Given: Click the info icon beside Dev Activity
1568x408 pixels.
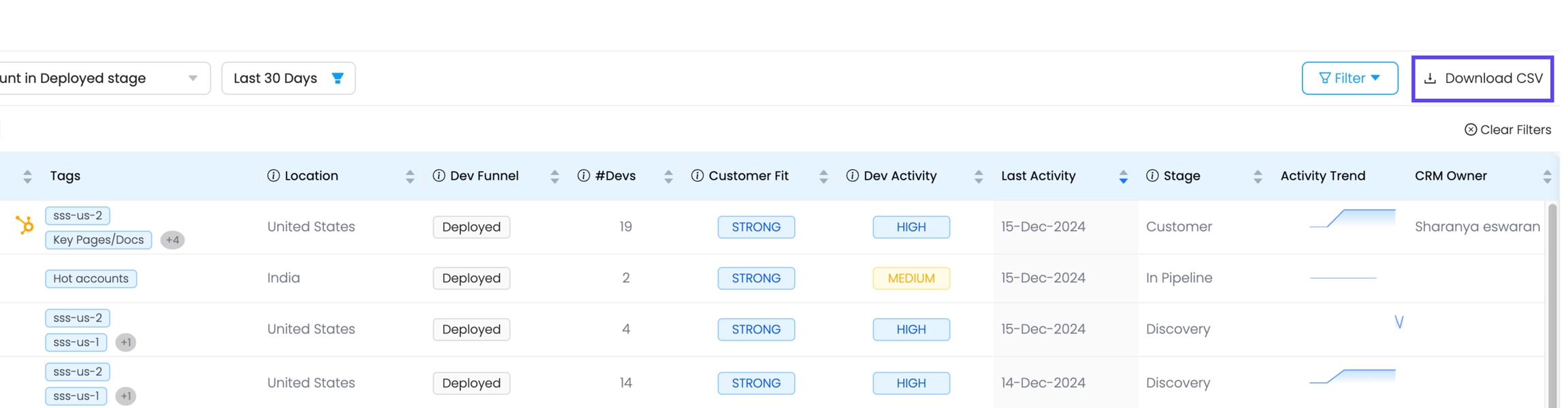Looking at the screenshot, I should click(852, 176).
